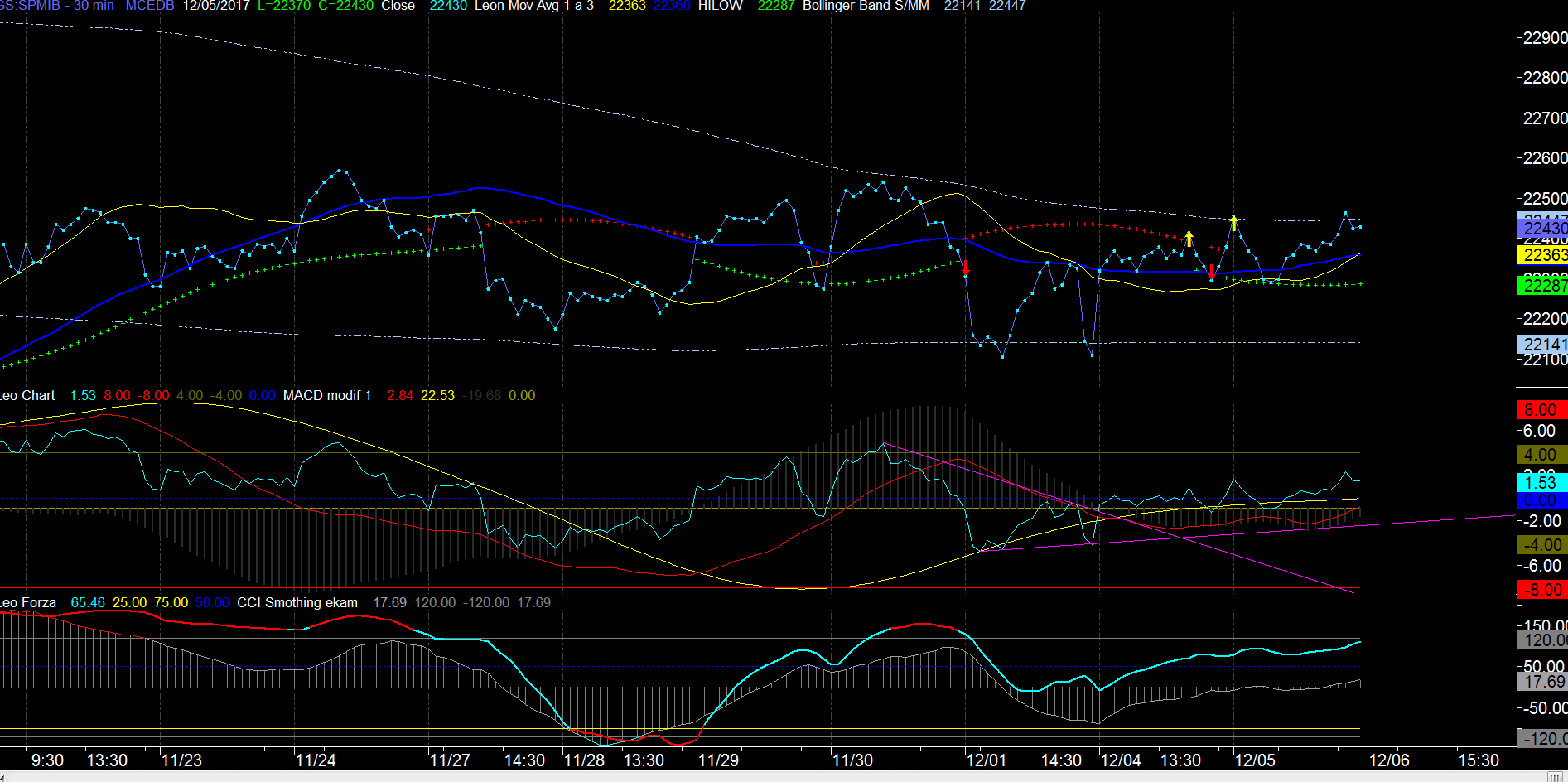Click the CCI Smothing ekam indicator label
This screenshot has width=1568, height=782.
[297, 603]
